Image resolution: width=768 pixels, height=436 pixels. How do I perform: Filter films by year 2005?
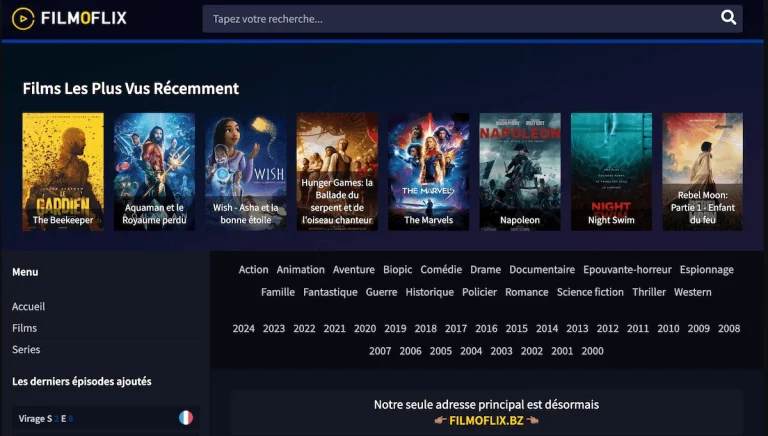pos(441,351)
